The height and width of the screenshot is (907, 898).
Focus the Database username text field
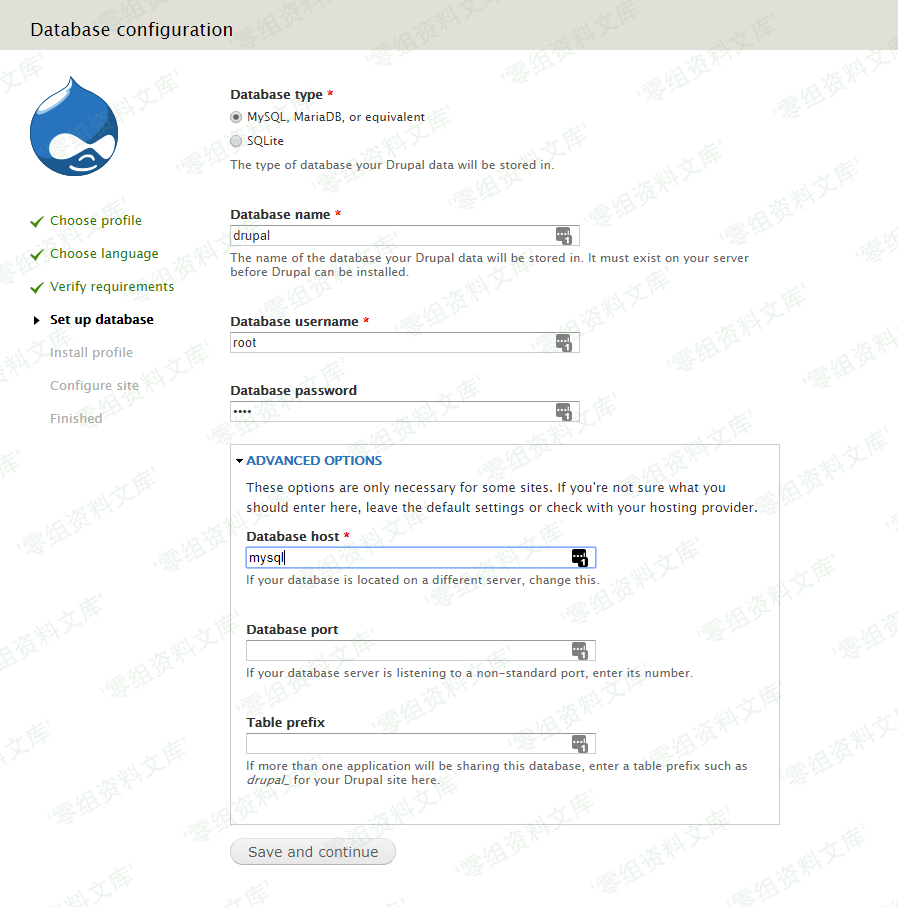(390, 343)
